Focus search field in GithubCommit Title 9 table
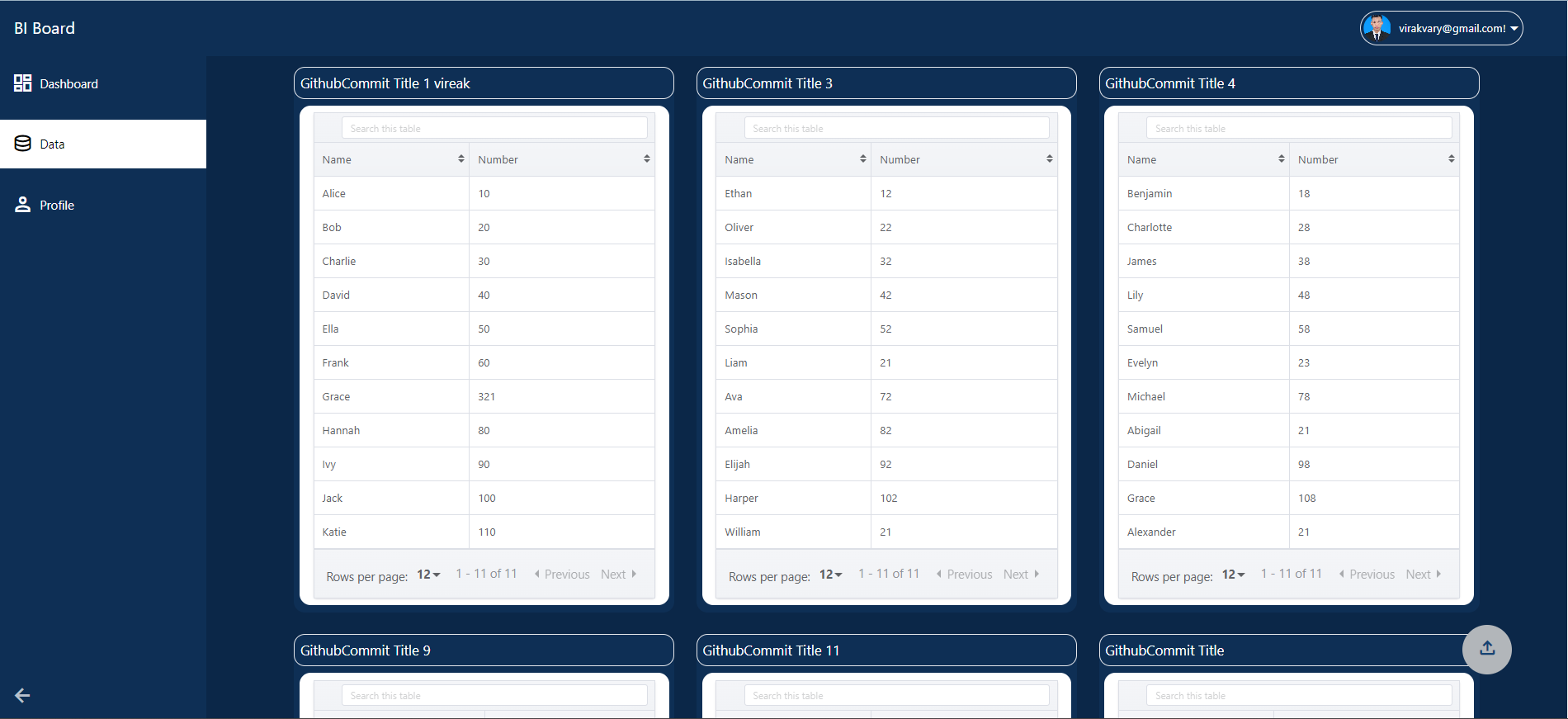This screenshot has width=1568, height=719. (494, 695)
